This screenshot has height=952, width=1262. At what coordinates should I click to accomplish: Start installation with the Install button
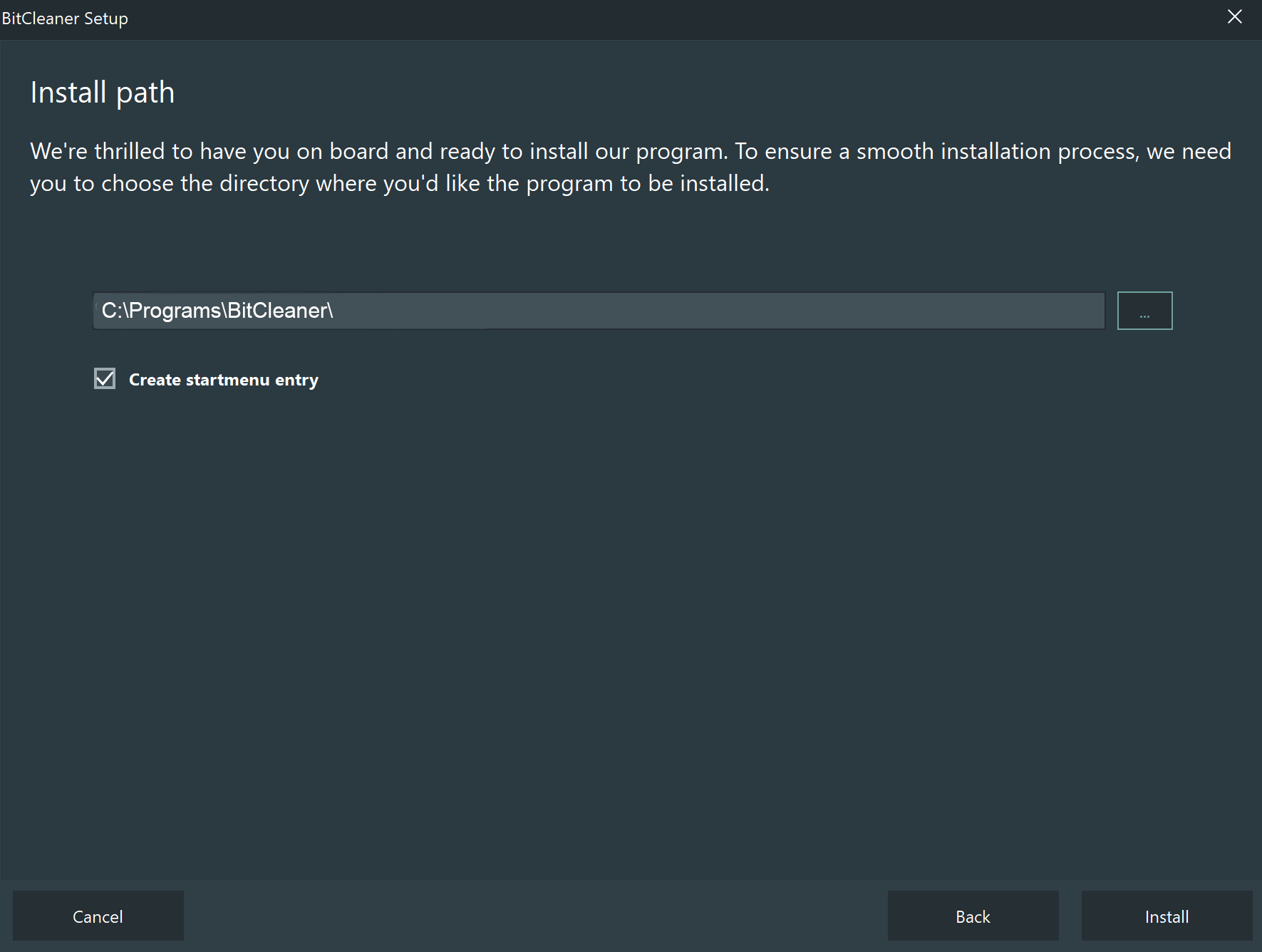pos(1167,916)
